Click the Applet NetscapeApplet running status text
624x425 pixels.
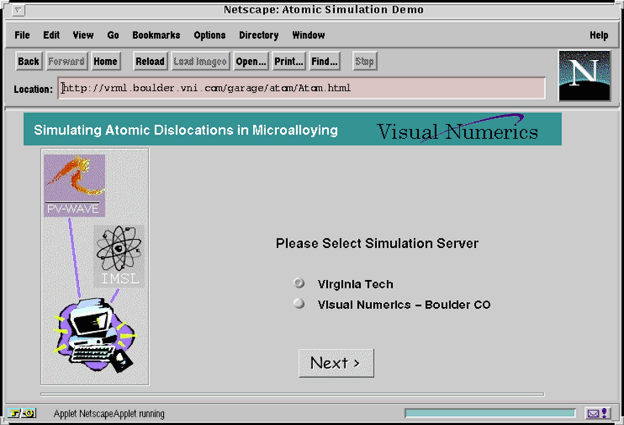click(109, 414)
